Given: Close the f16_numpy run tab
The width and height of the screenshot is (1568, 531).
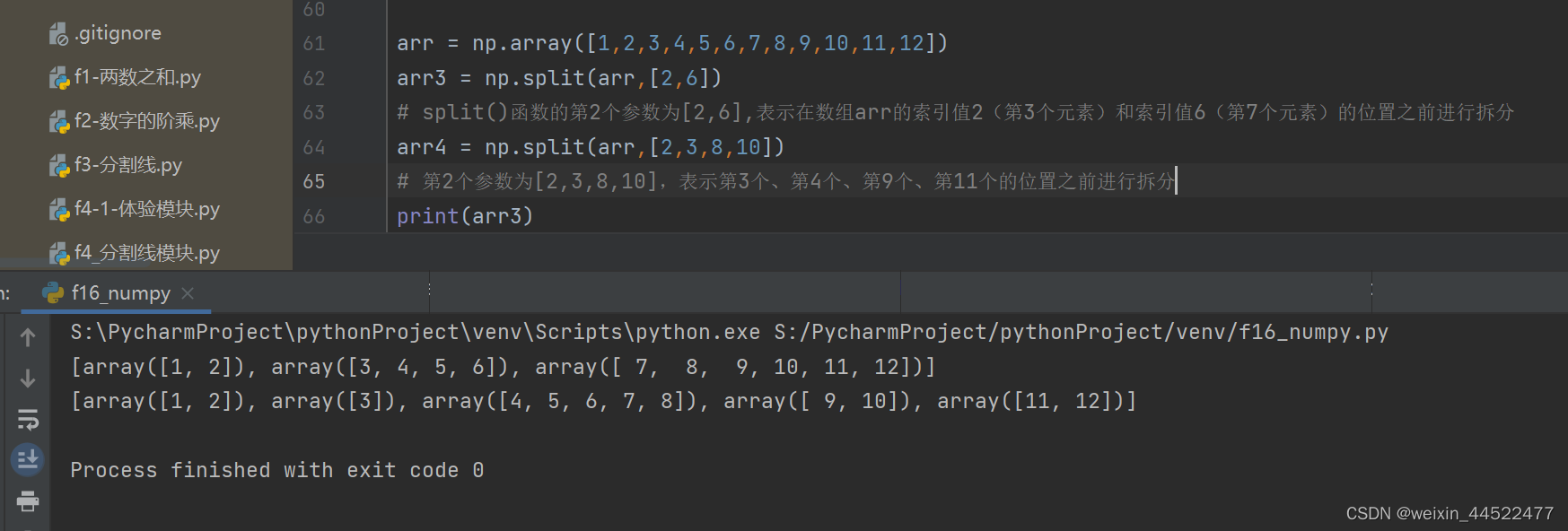Looking at the screenshot, I should click(188, 293).
